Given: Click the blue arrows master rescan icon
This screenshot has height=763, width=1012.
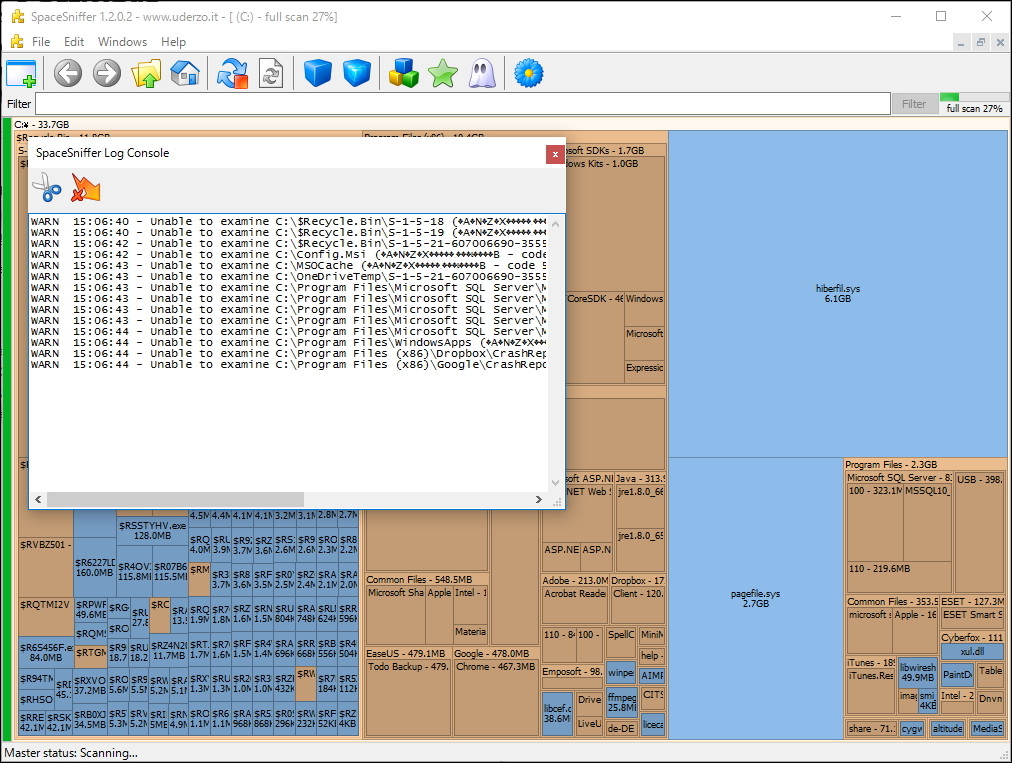Looking at the screenshot, I should [232, 73].
